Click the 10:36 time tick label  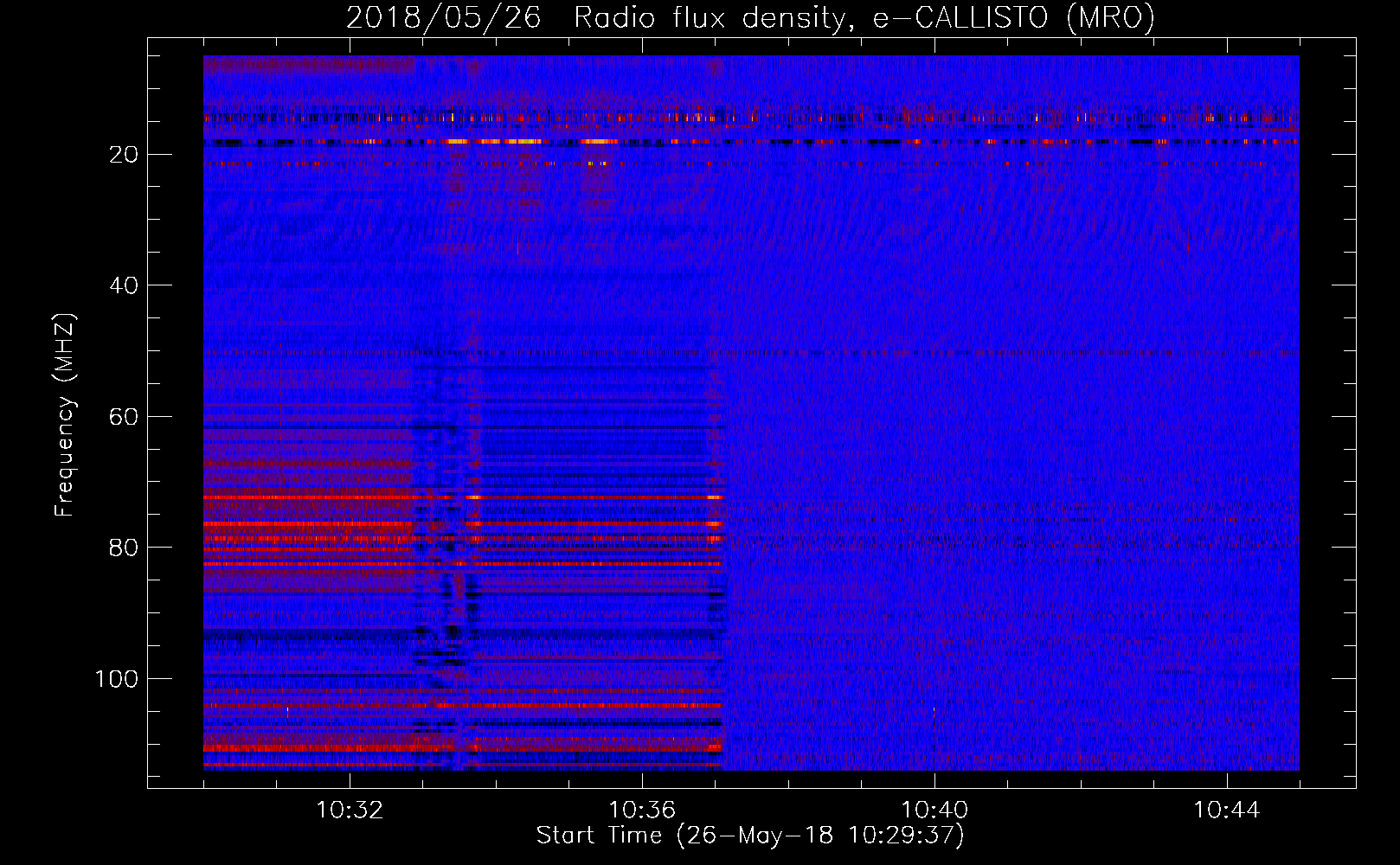click(x=642, y=811)
